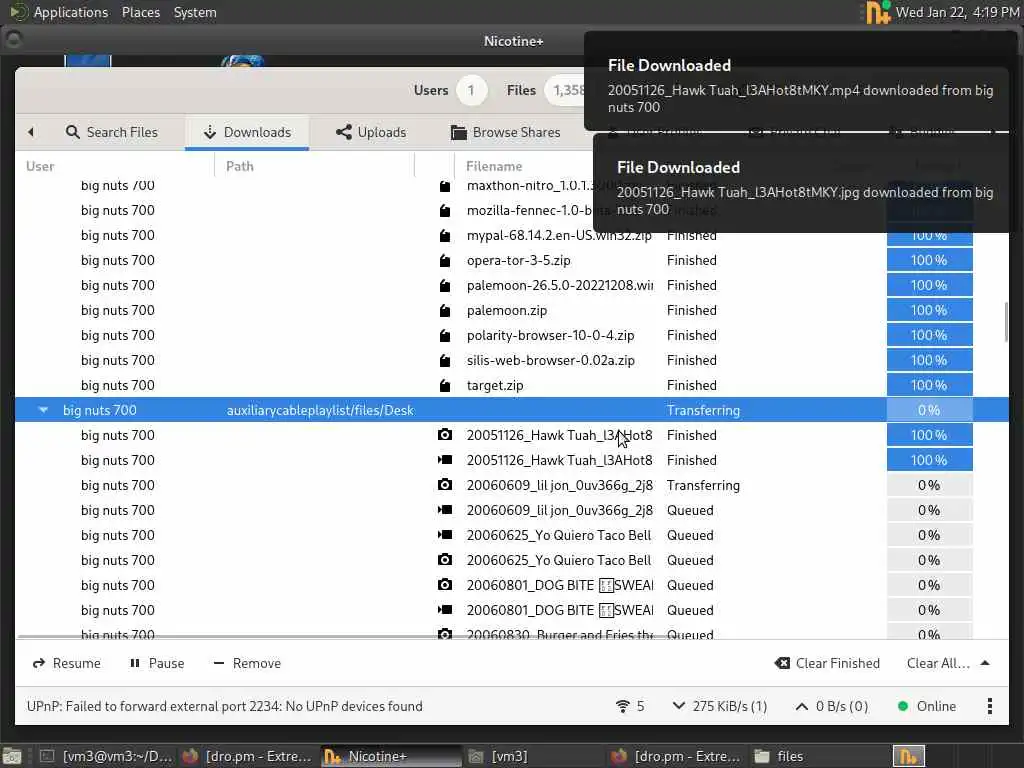The width and height of the screenshot is (1024, 768).
Task: Click camera icon of finished Hawk Tuah image
Action: click(x=445, y=435)
